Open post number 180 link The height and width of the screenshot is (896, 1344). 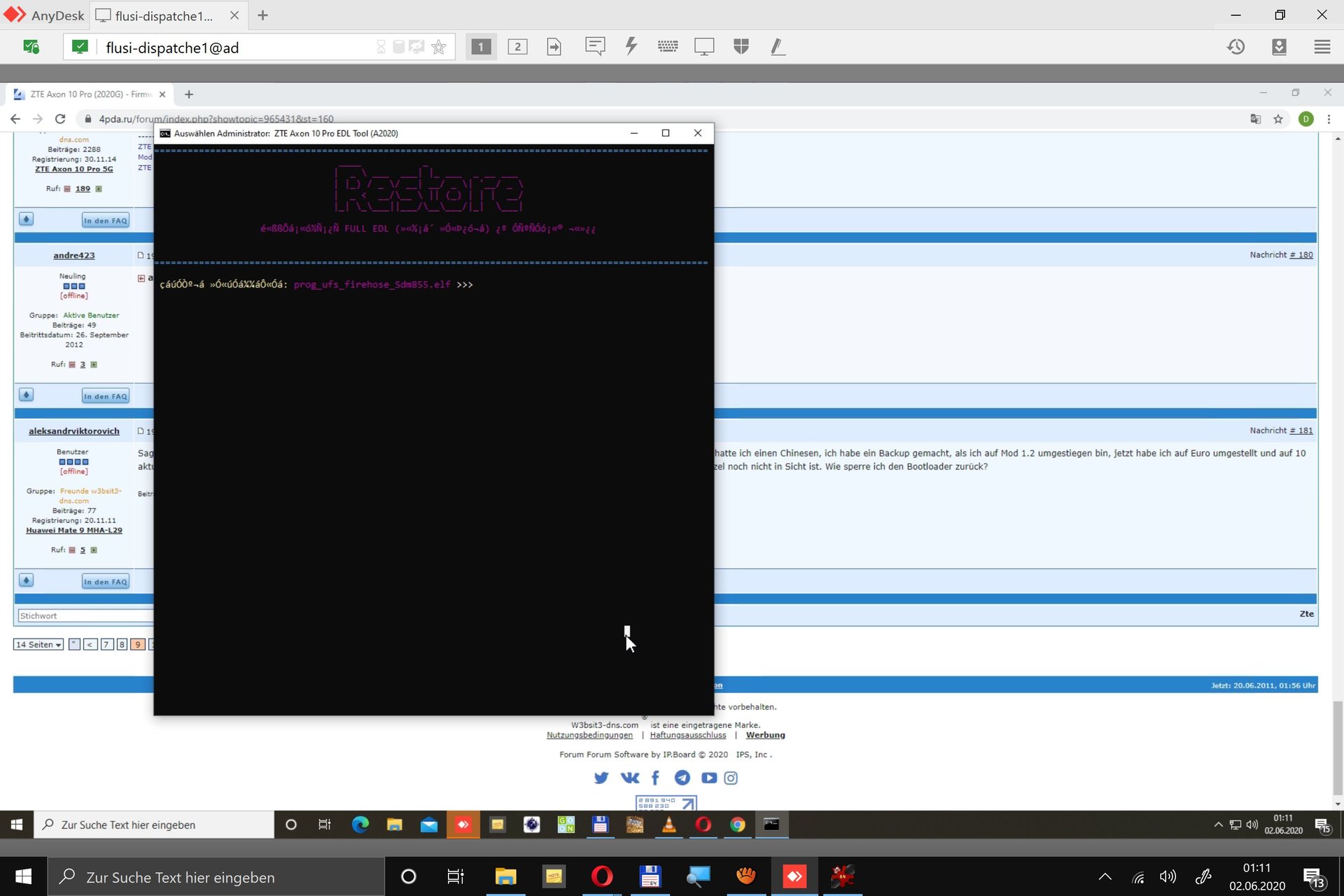[1301, 255]
